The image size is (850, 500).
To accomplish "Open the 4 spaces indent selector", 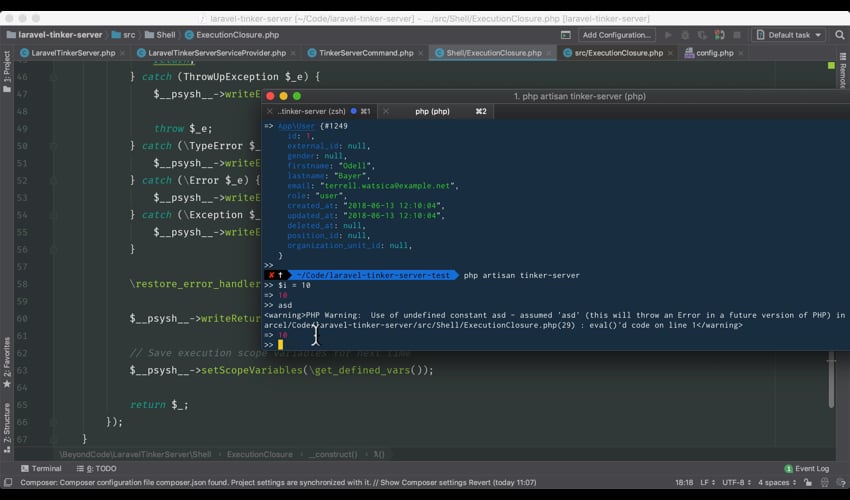I will [x=777, y=482].
